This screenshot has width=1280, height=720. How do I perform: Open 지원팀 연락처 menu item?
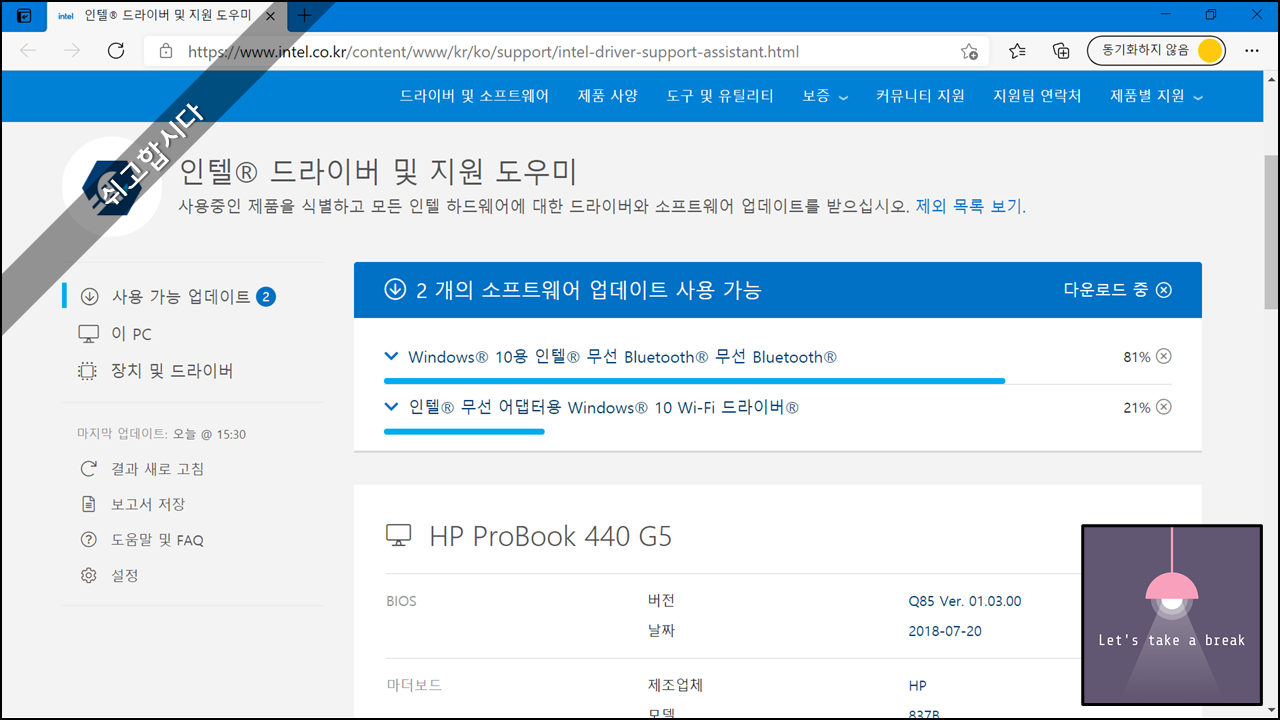click(x=1037, y=96)
